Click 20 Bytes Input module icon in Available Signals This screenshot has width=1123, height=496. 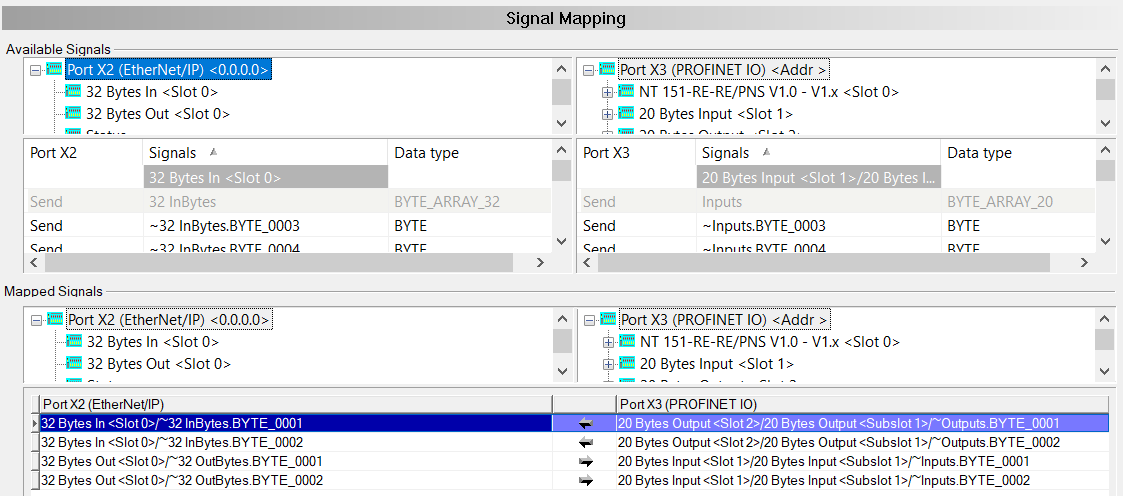[627, 113]
